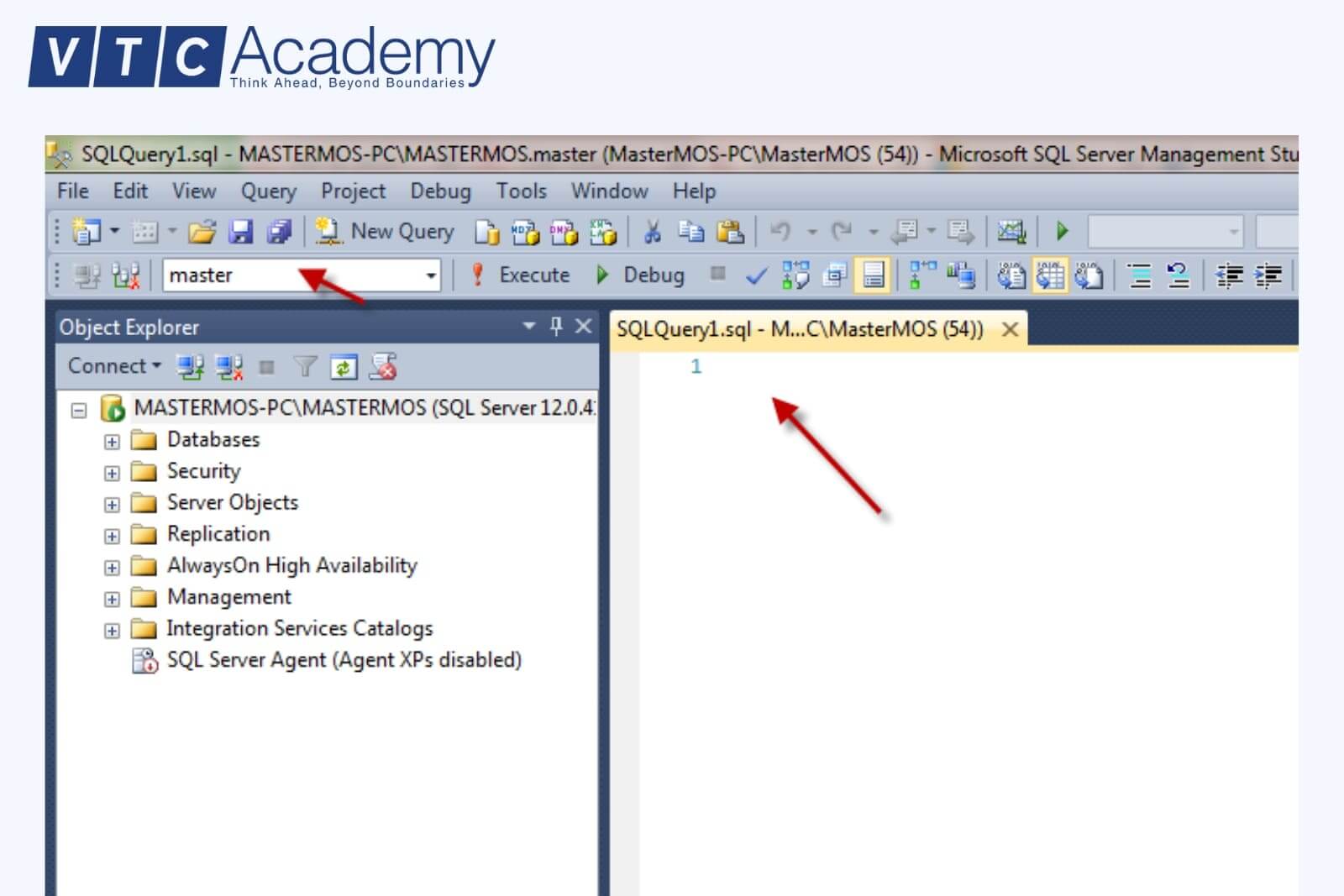Open the Query menu
Screen dimensions: 1344x896
267,191
